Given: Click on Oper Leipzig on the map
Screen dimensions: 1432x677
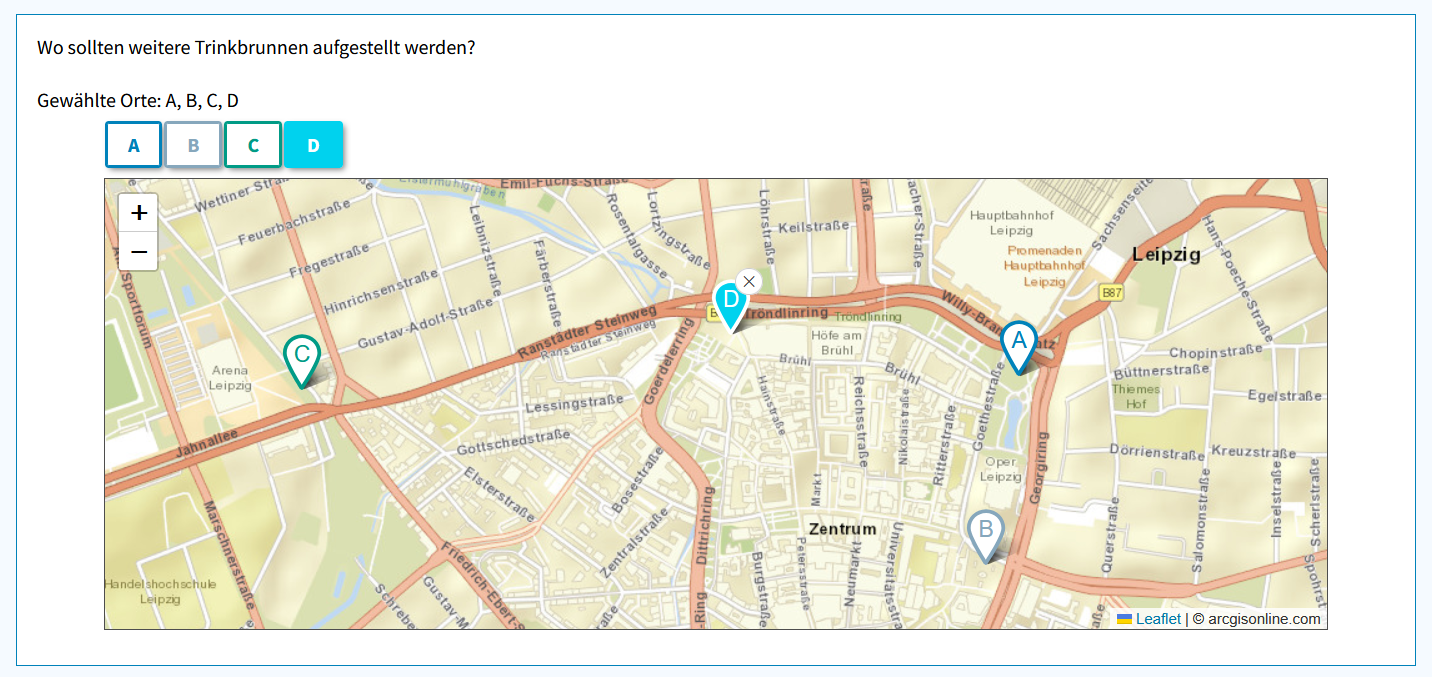Looking at the screenshot, I should tap(1000, 469).
